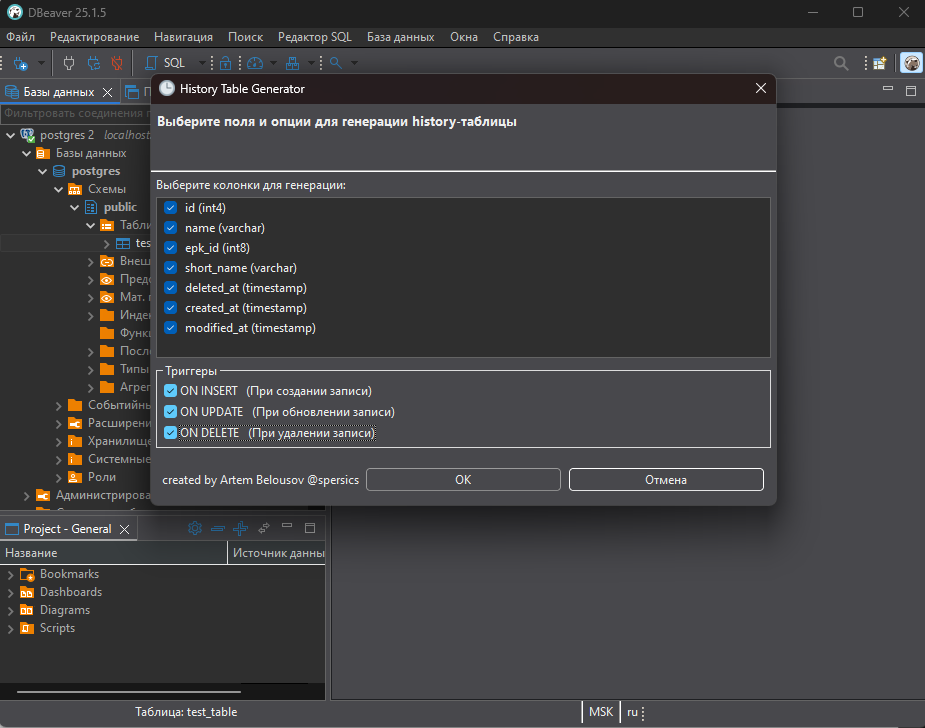925x728 pixels.
Task: Collapse the Схемы node
Action: (58, 189)
